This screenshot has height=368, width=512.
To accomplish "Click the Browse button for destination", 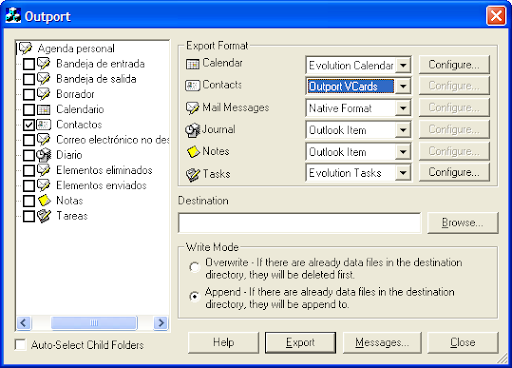I will pos(463,223).
